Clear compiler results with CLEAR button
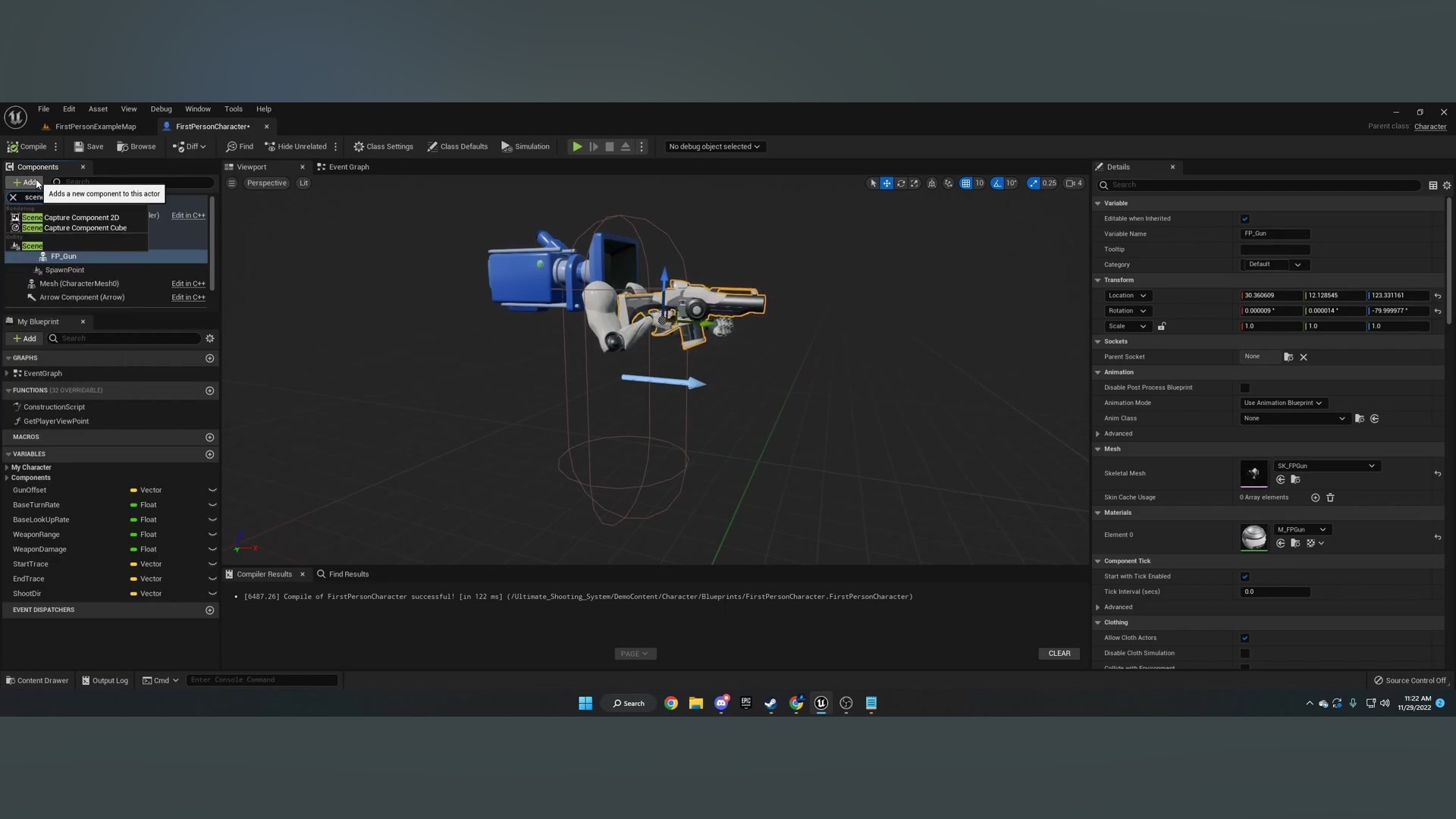This screenshot has height=819, width=1456. point(1059,654)
